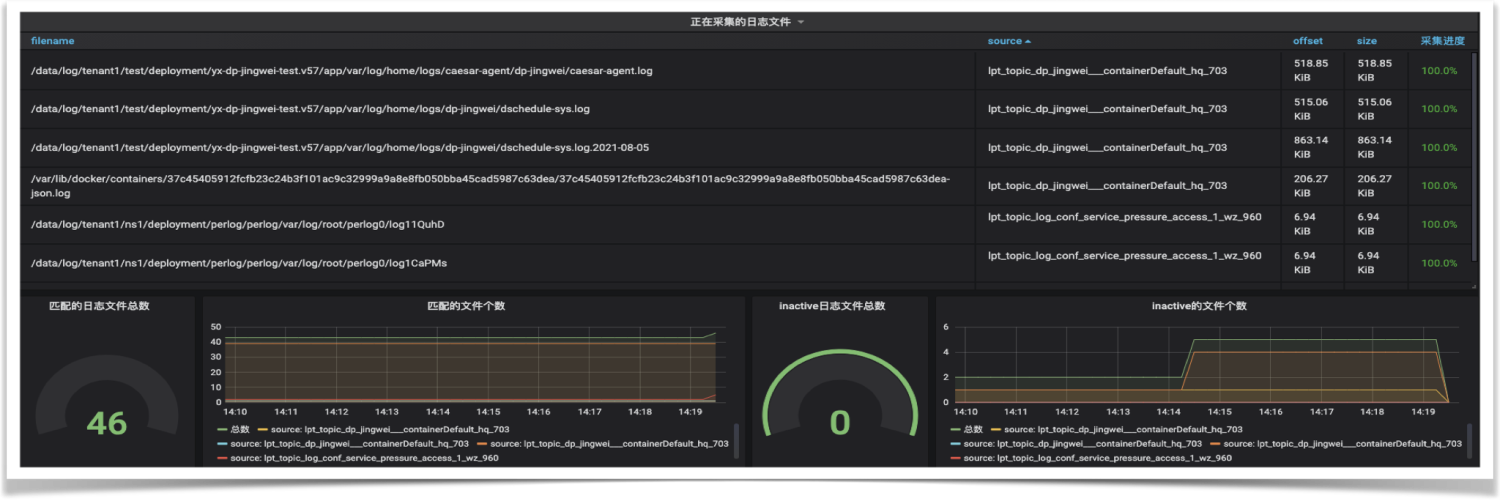This screenshot has height=501, width=1500.
Task: Toggle red pressure_access_1_wz_960 legend in inactive的文件个数 chart
Action: click(x=1090, y=458)
